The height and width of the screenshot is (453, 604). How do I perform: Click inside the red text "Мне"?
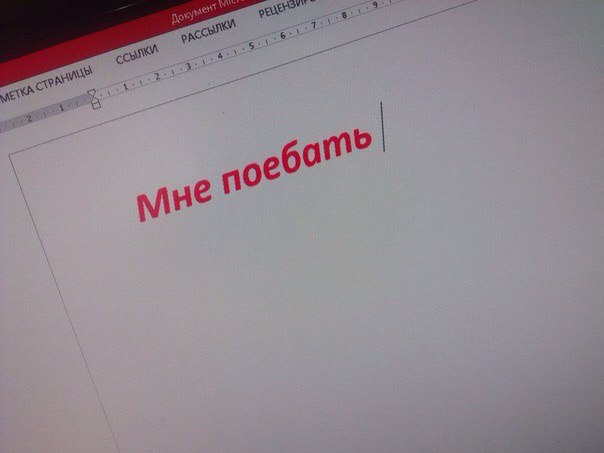click(x=174, y=200)
